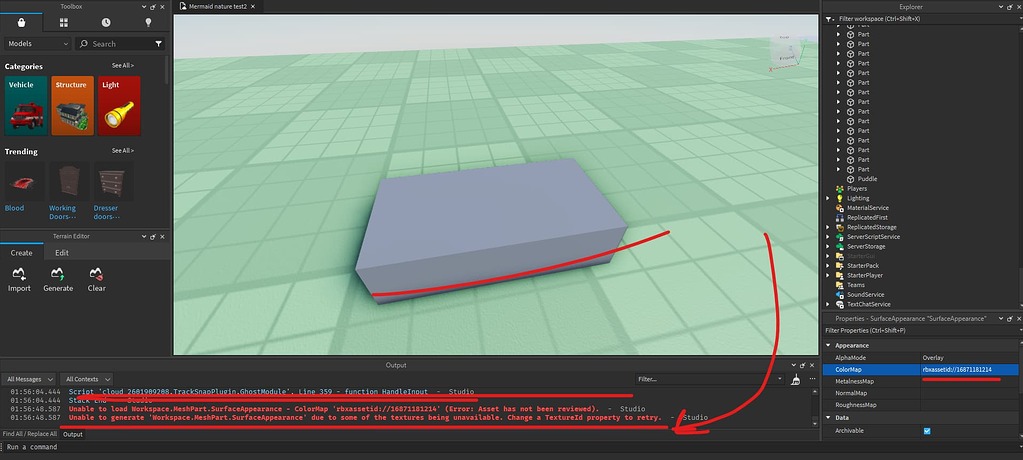This screenshot has width=1023, height=460.
Task: Select the Lighting lightbulb icon in Explorer
Action: (x=841, y=198)
